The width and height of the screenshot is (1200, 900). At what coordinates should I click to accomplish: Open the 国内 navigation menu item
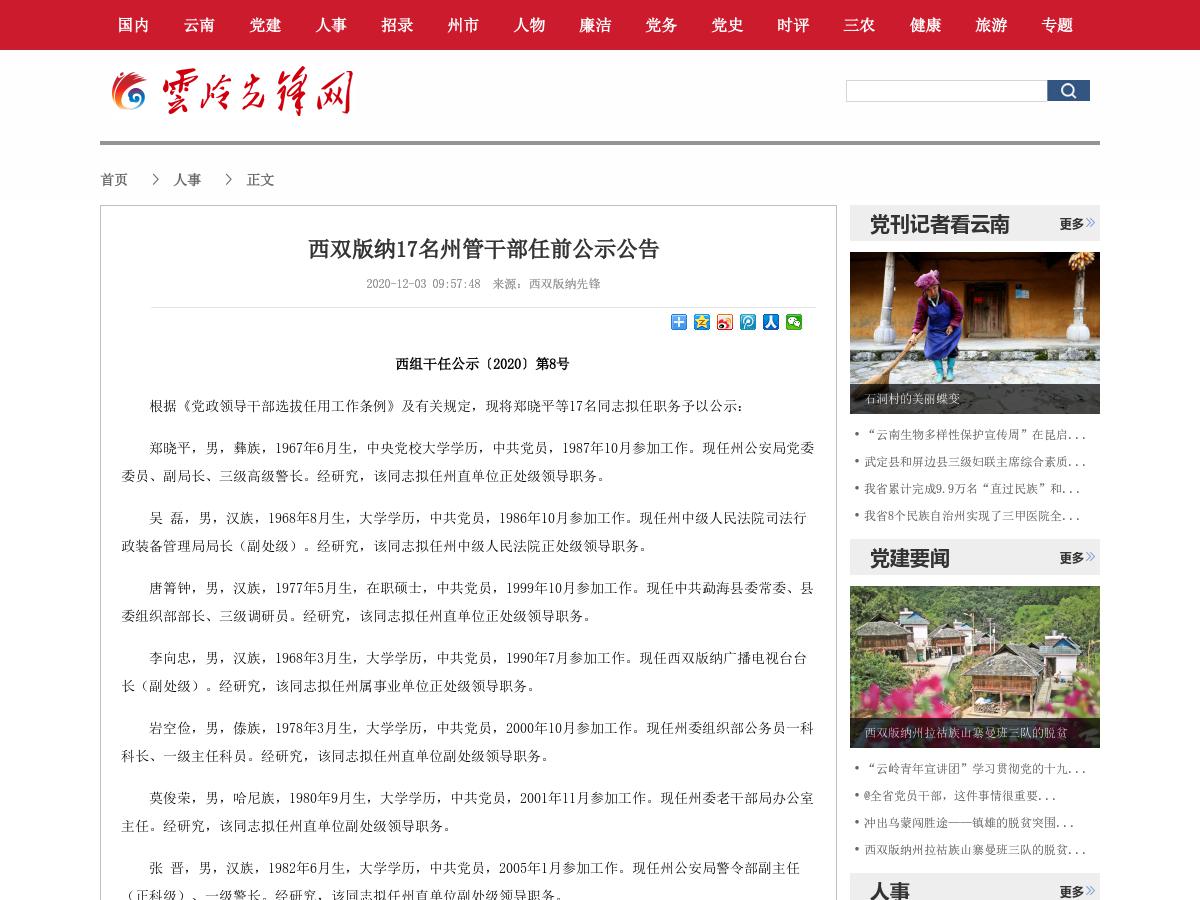point(133,25)
